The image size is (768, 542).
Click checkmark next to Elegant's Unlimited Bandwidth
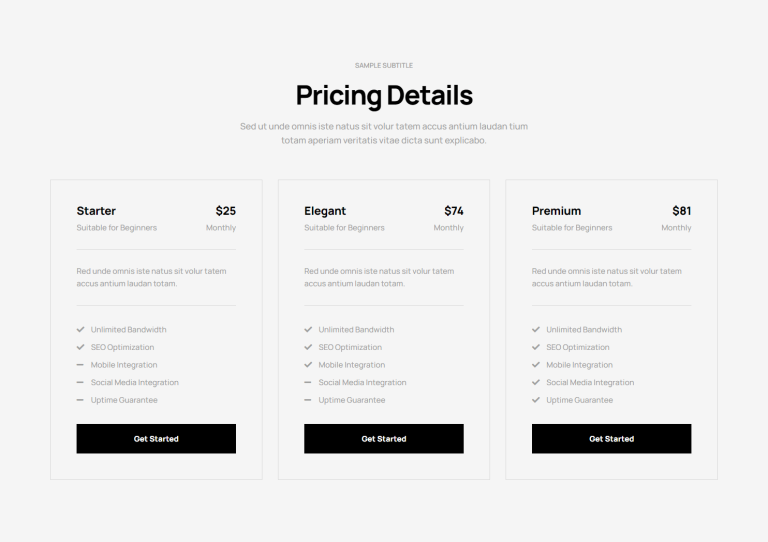[308, 330]
